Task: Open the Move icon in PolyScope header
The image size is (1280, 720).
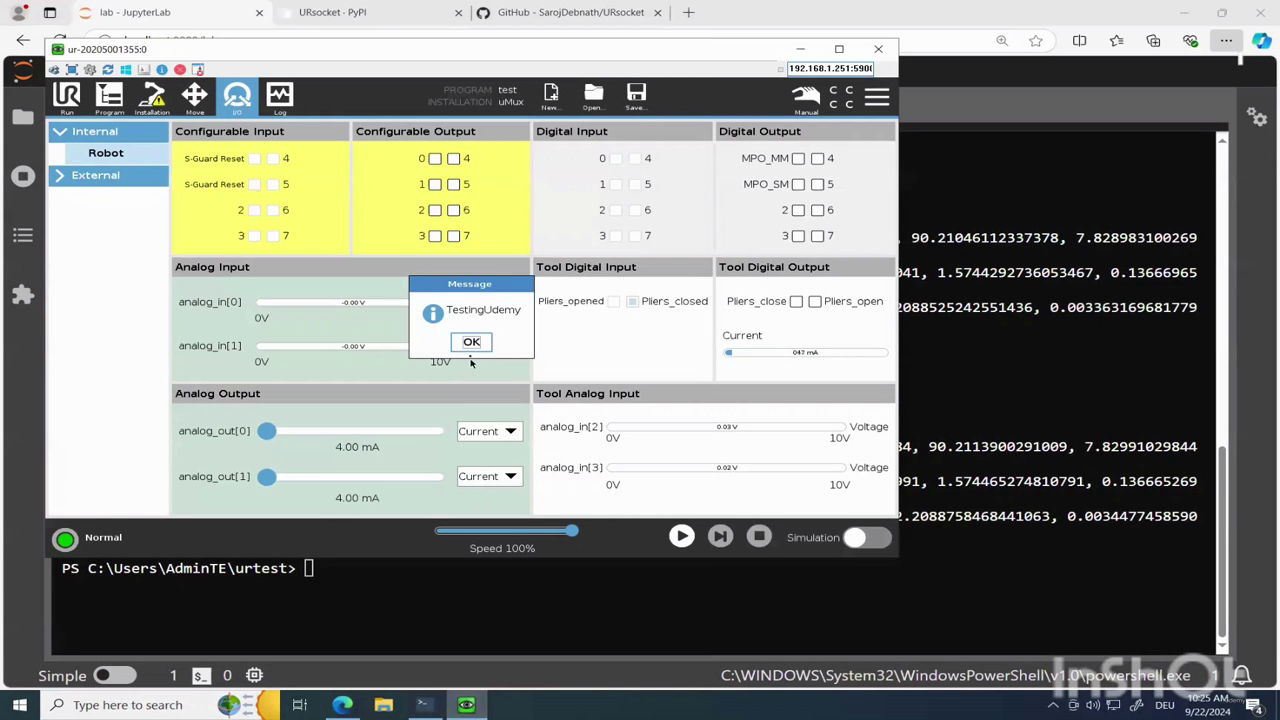Action: click(x=194, y=97)
